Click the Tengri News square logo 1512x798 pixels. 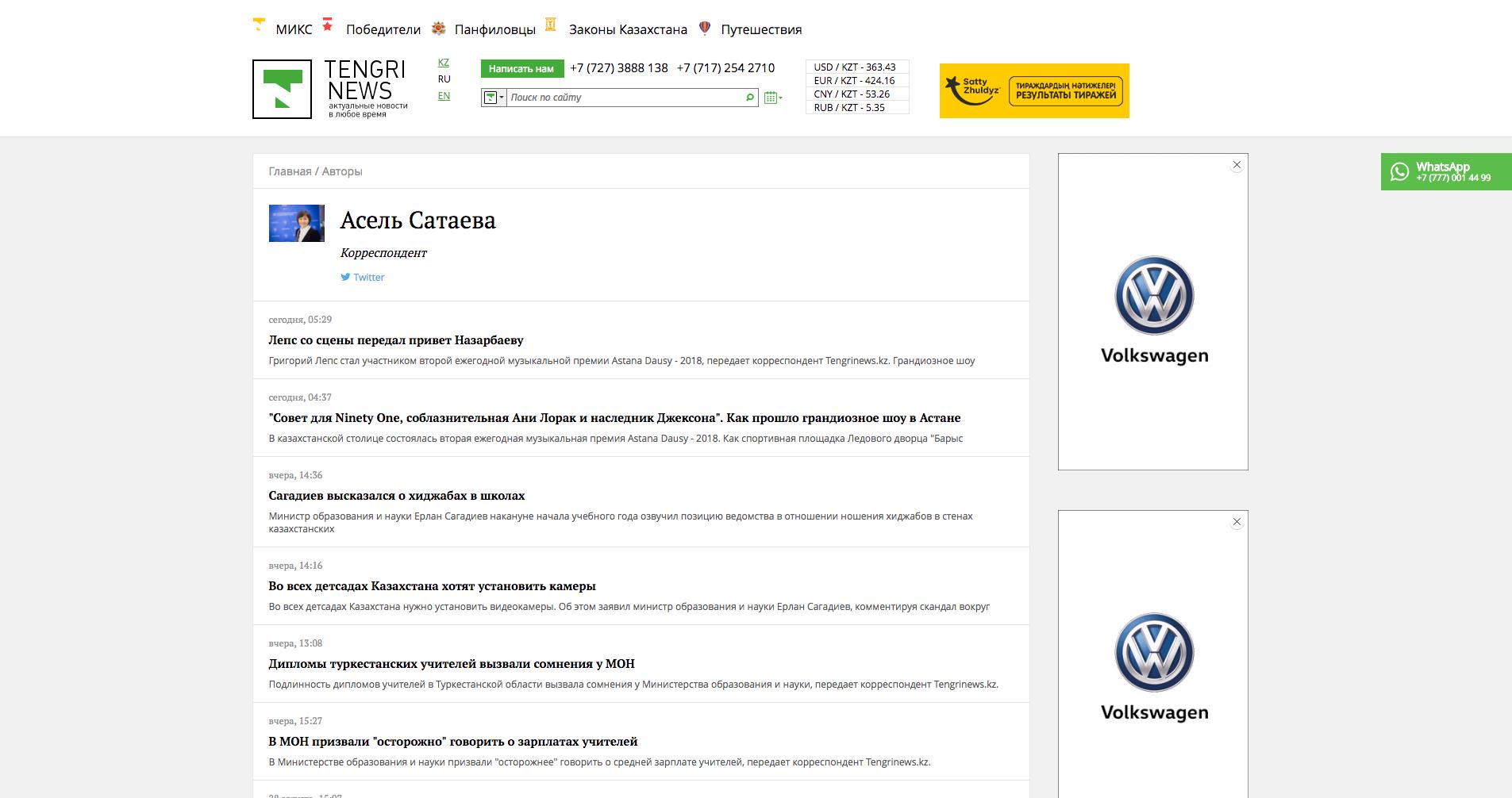(282, 89)
